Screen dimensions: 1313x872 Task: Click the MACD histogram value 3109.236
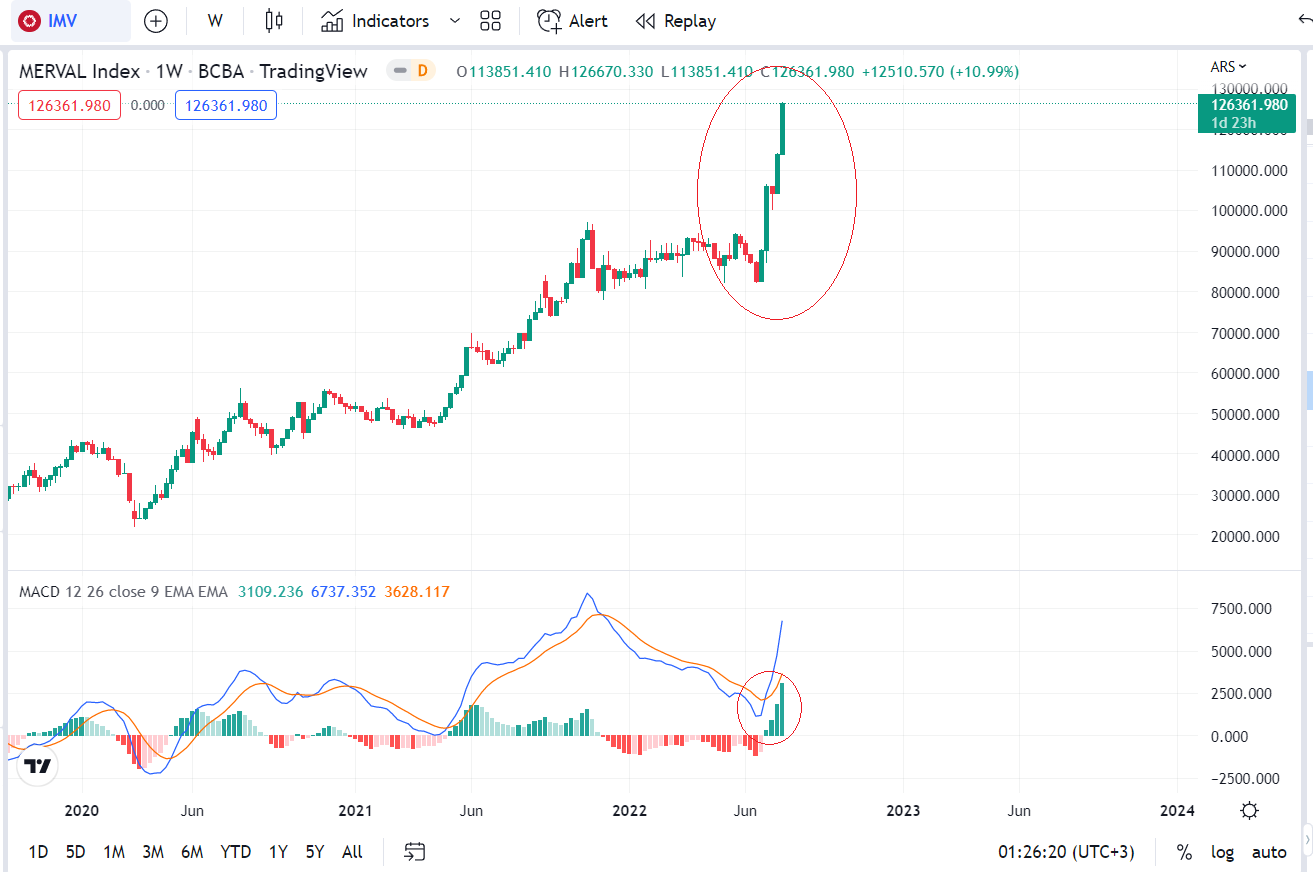pyautogui.click(x=270, y=592)
